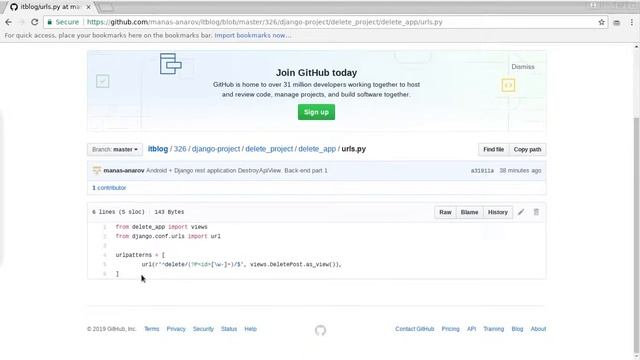Open a new browser tab
Image resolution: width=640 pixels, height=360 pixels.
[106, 7]
